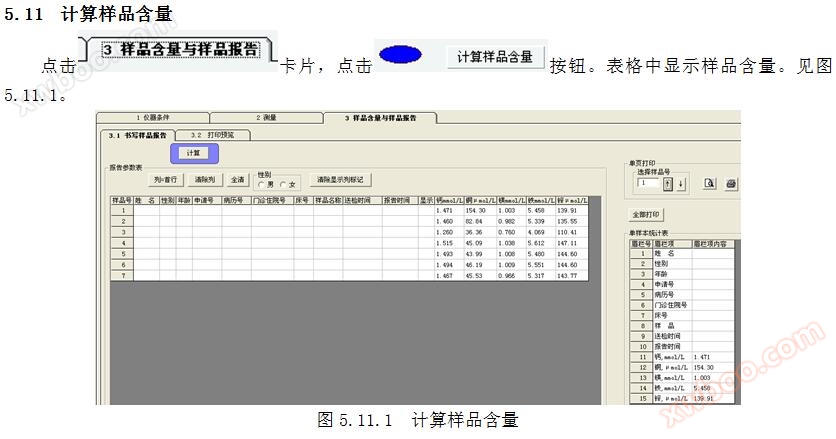Click the up arrow beside sample number
Image resolution: width=836 pixels, height=439 pixels.
tap(668, 183)
